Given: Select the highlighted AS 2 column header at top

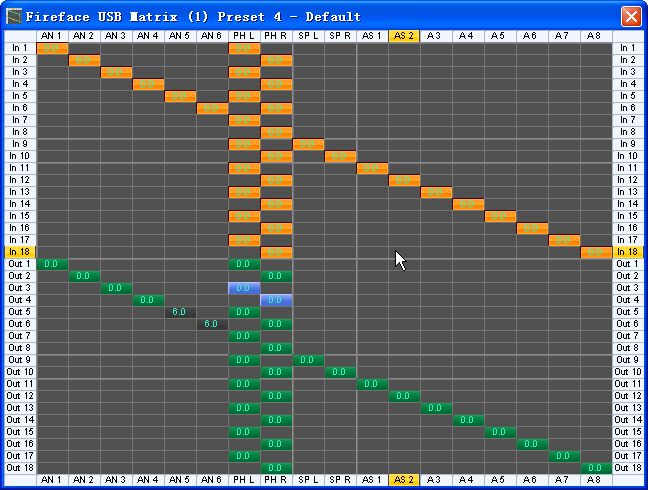Looking at the screenshot, I should coord(404,36).
